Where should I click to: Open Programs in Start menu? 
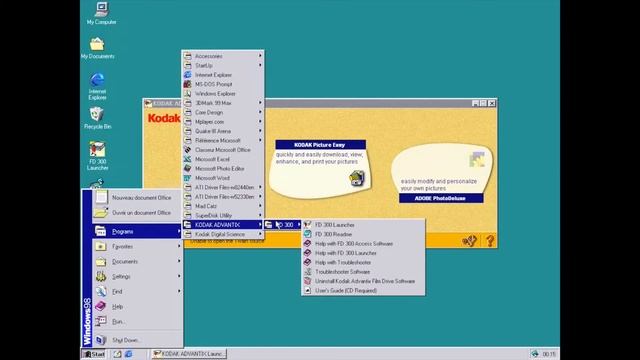tap(137, 231)
